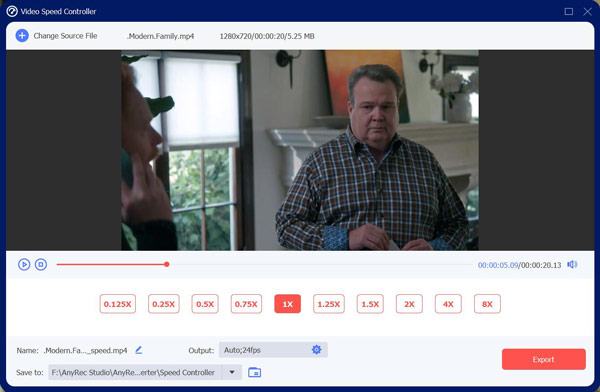
Task: Select the 1.25X speed button
Action: (x=329, y=304)
